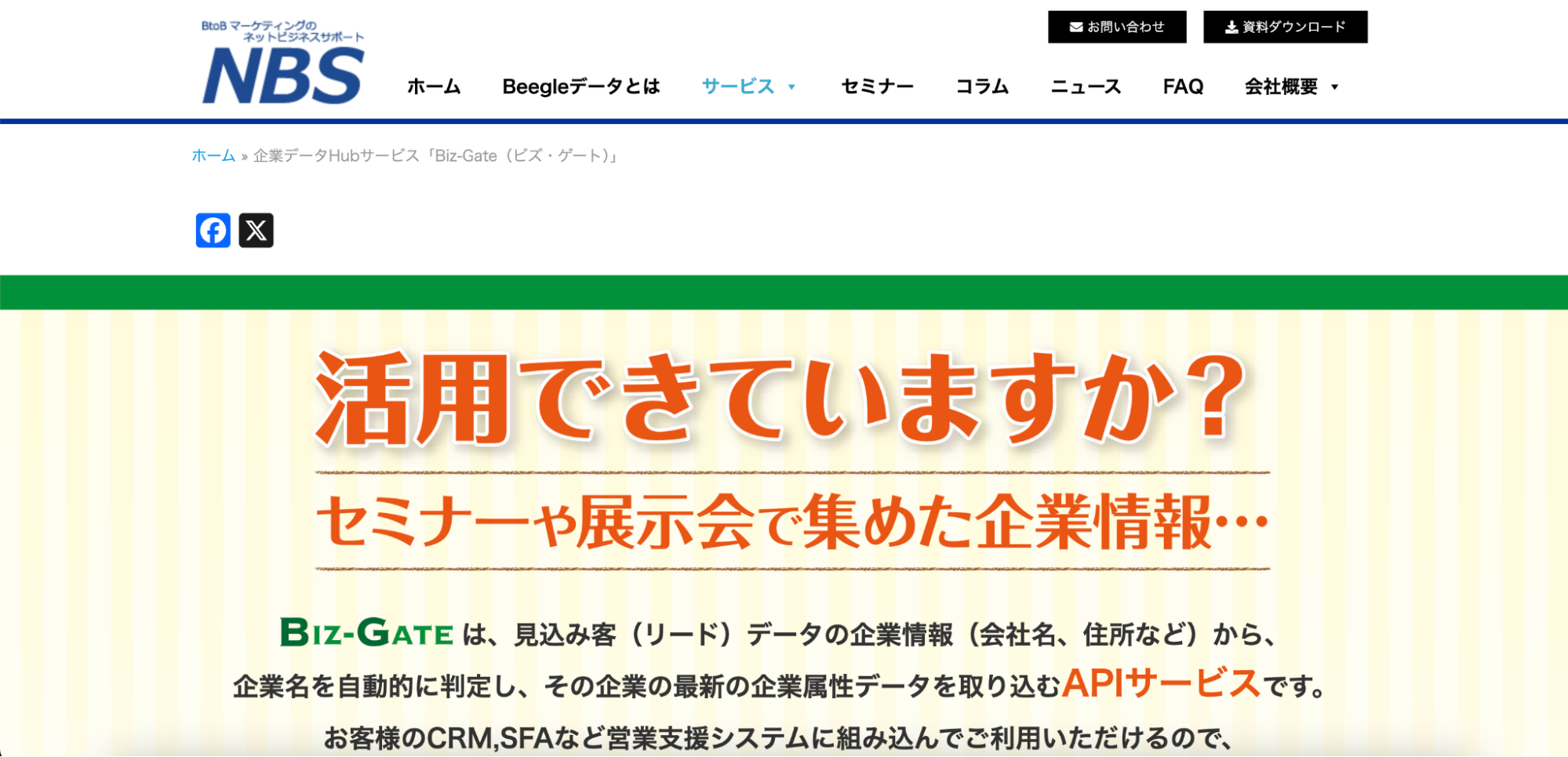Open セミナー menu item
Screen dimensions: 1568x757
877,86
